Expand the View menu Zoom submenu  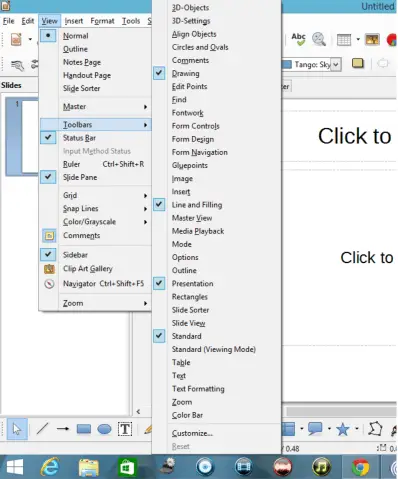click(x=95, y=303)
